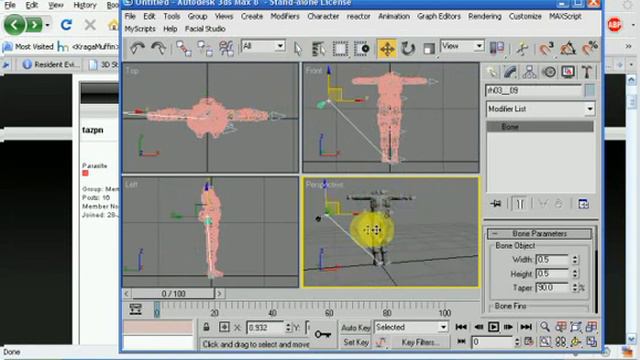
Task: Select the Unlink Selection tool
Action: (204, 49)
